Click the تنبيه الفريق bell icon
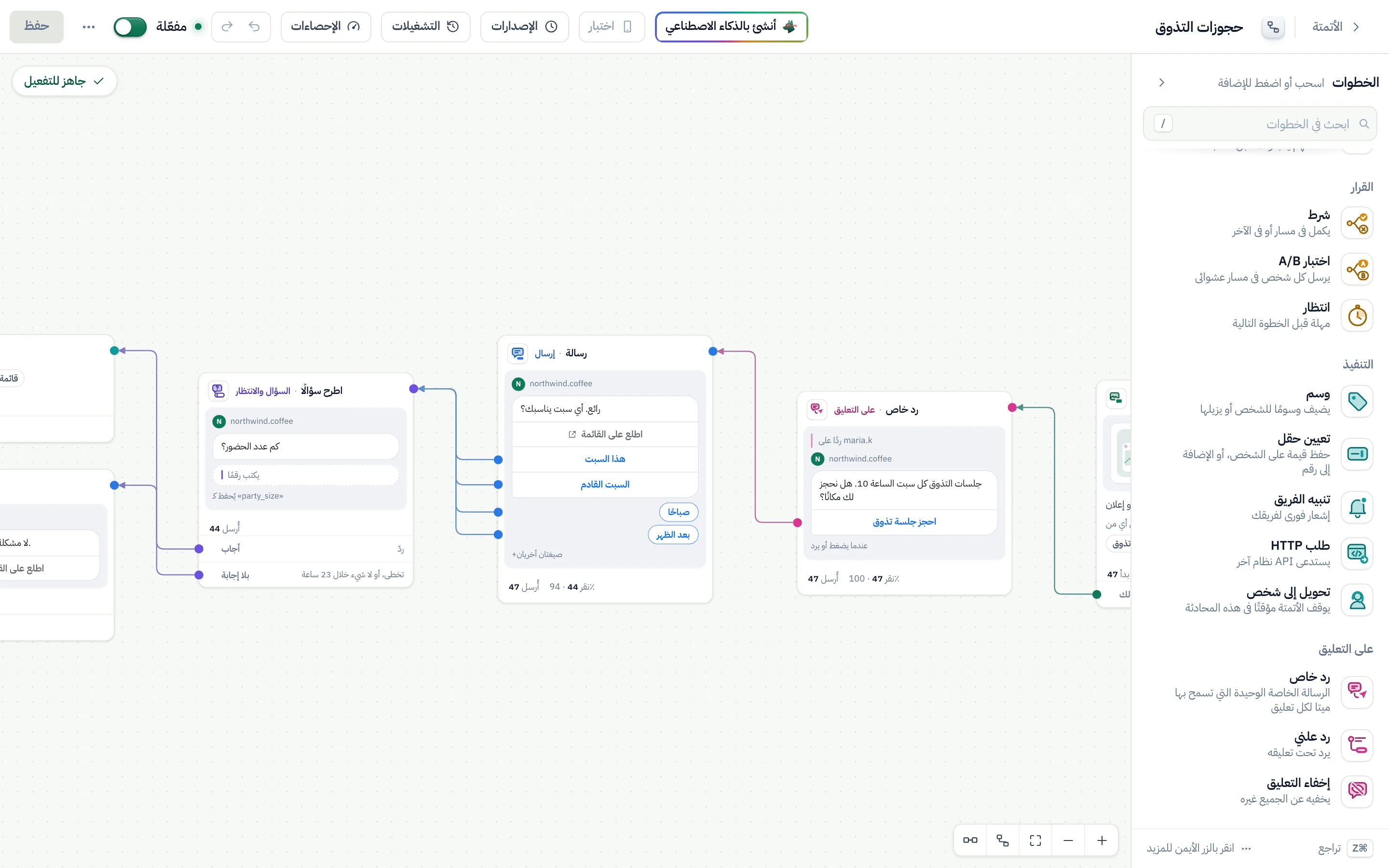Screen dimensions: 1389x868 (x=1357, y=507)
